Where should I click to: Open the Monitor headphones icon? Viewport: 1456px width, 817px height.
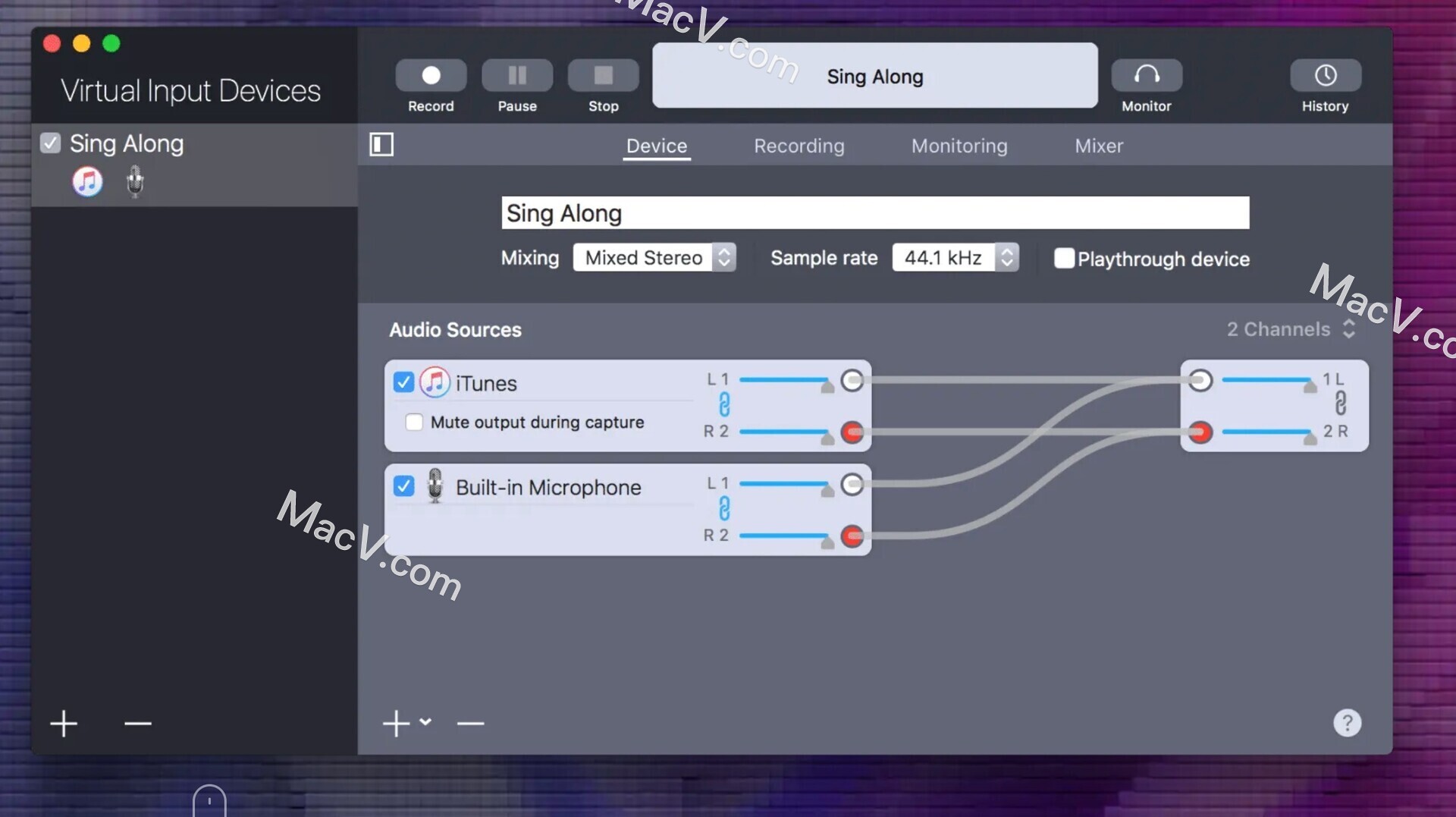(1147, 75)
